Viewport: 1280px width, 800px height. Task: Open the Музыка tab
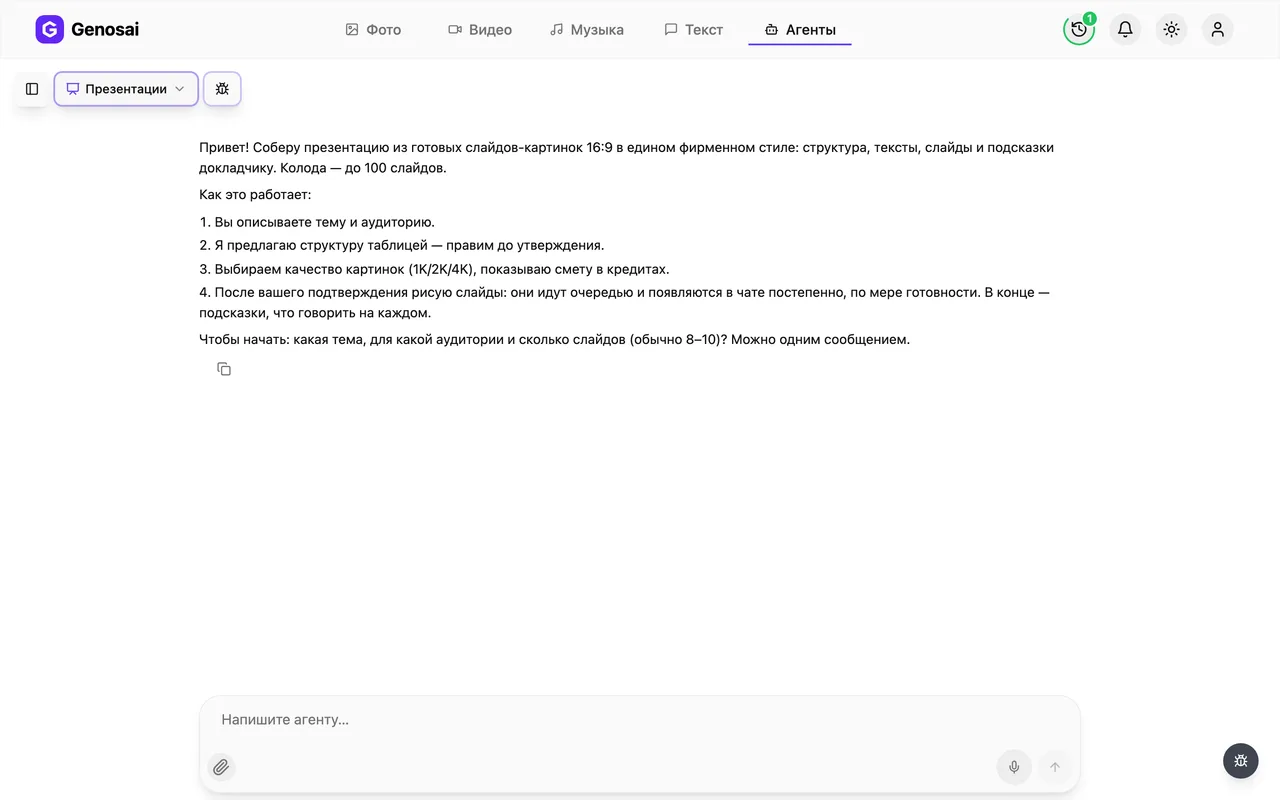[x=587, y=30]
